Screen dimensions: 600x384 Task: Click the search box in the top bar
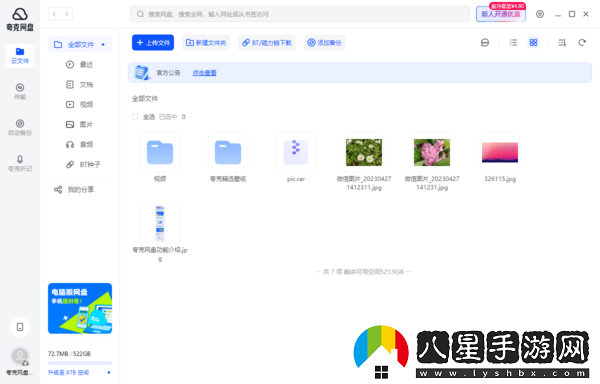point(300,14)
